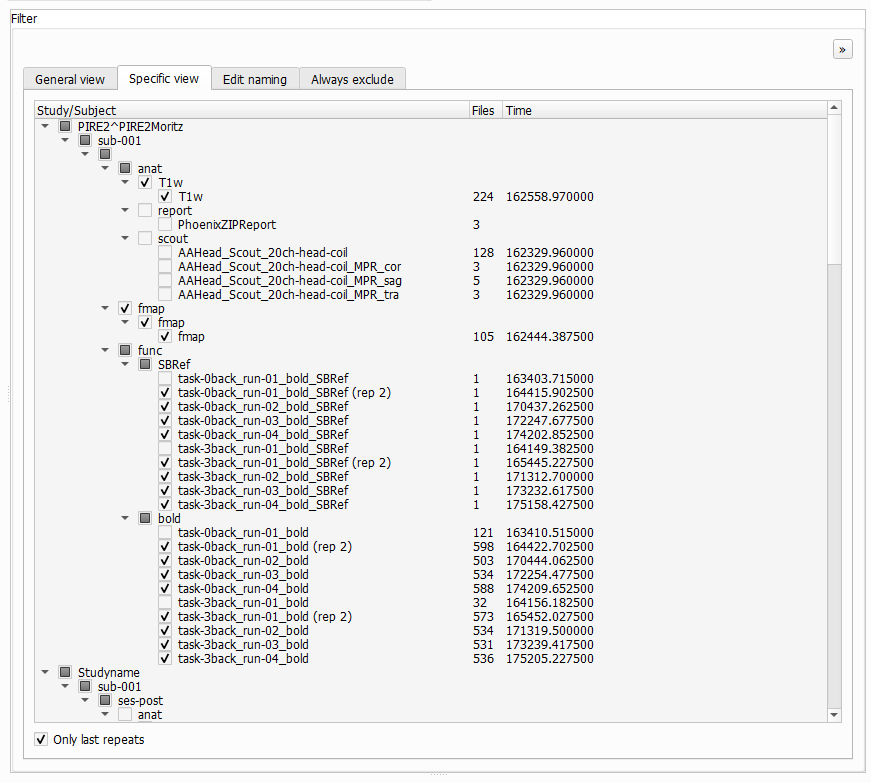The height and width of the screenshot is (783, 871).
Task: Uncheck task-0back_run-03_bold checkbox
Action: point(165,575)
